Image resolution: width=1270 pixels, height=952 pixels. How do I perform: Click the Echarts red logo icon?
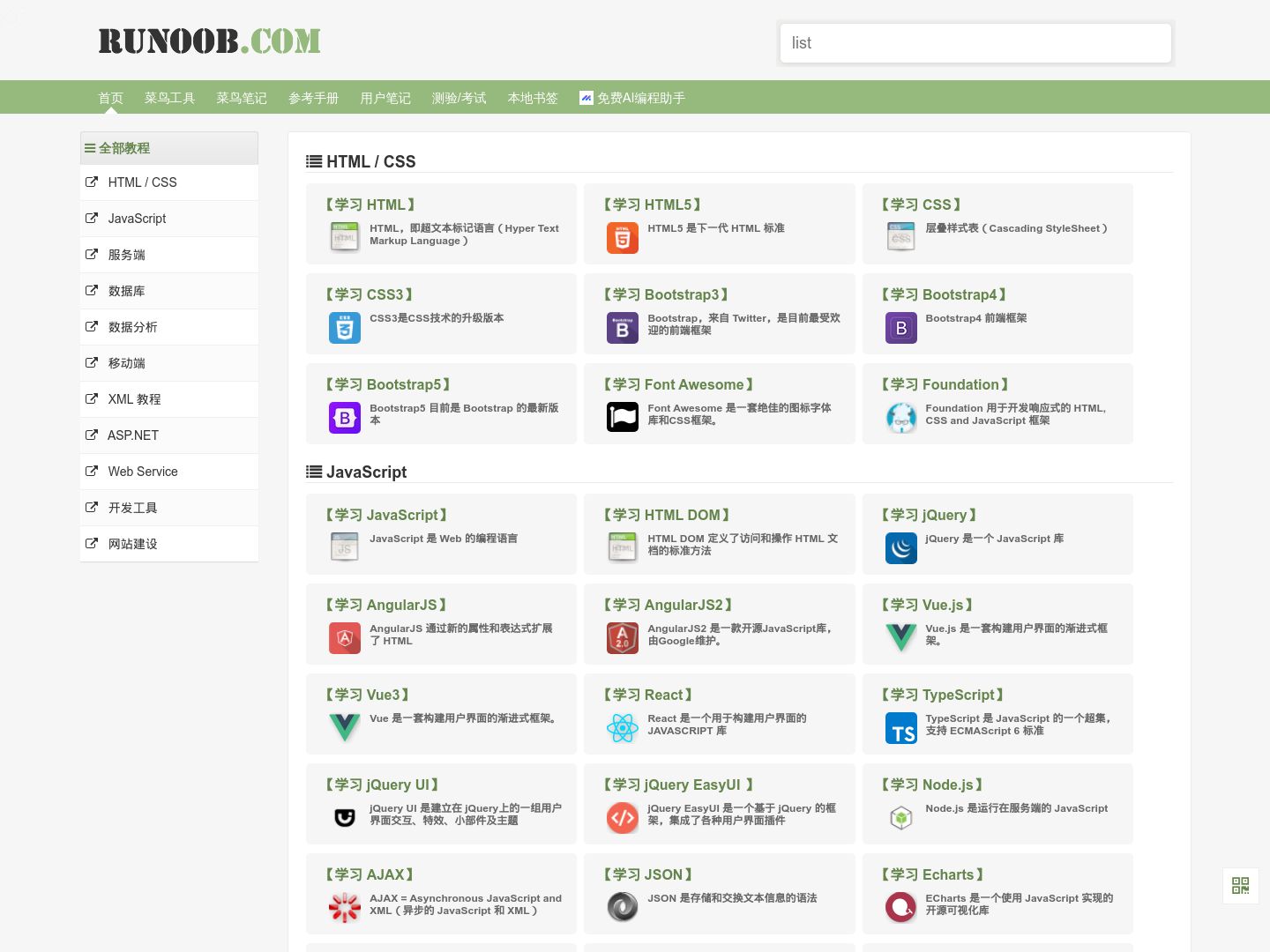click(x=900, y=908)
